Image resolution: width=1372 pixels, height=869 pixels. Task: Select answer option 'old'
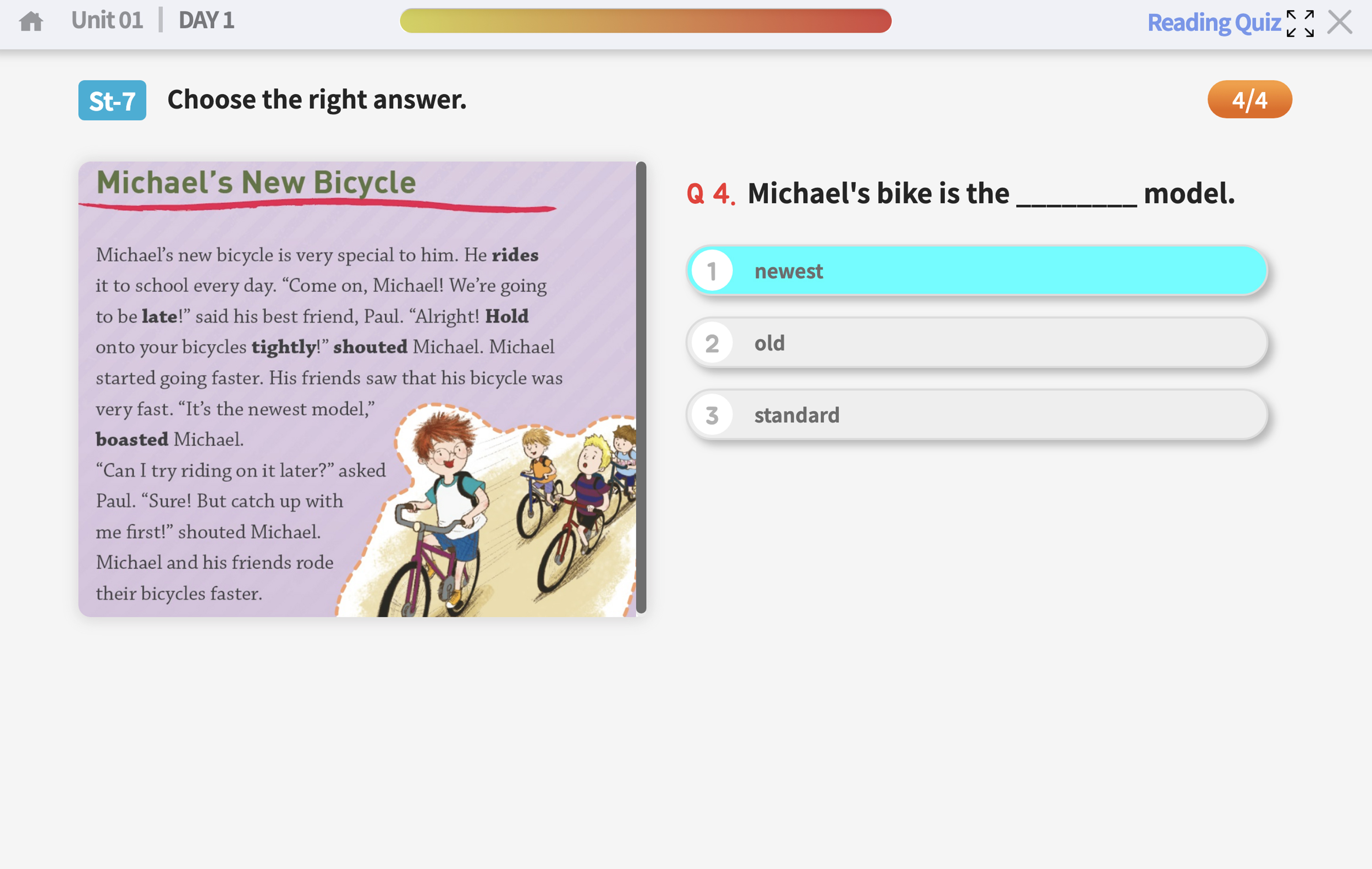(977, 343)
